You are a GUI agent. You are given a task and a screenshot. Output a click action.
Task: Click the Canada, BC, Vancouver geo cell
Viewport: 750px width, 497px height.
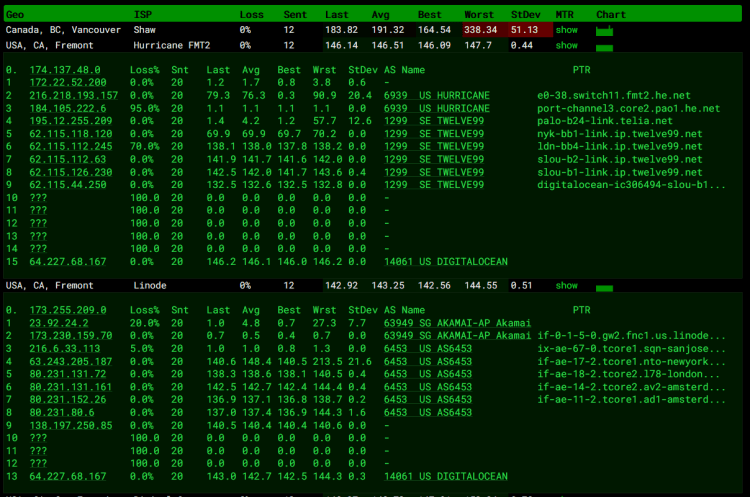pos(63,30)
